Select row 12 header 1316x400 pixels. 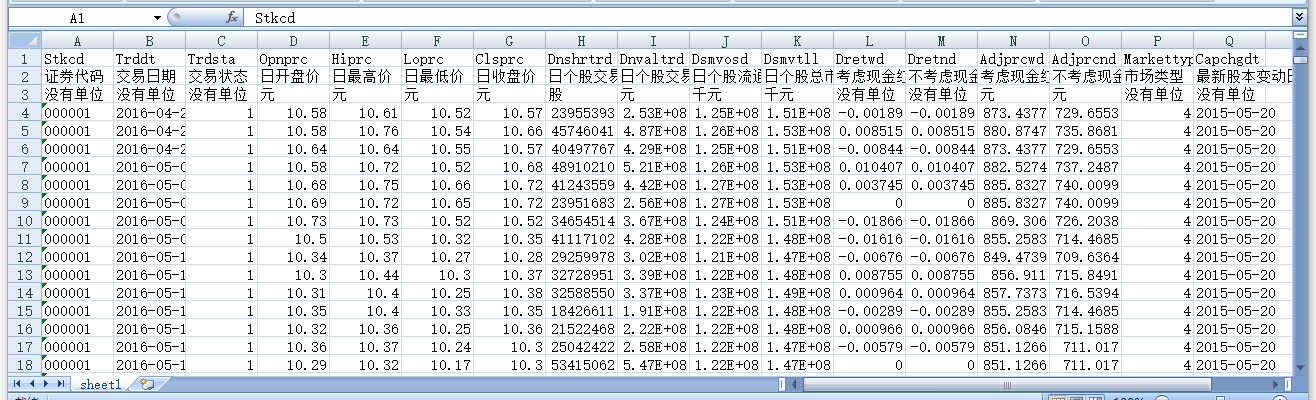tap(24, 256)
